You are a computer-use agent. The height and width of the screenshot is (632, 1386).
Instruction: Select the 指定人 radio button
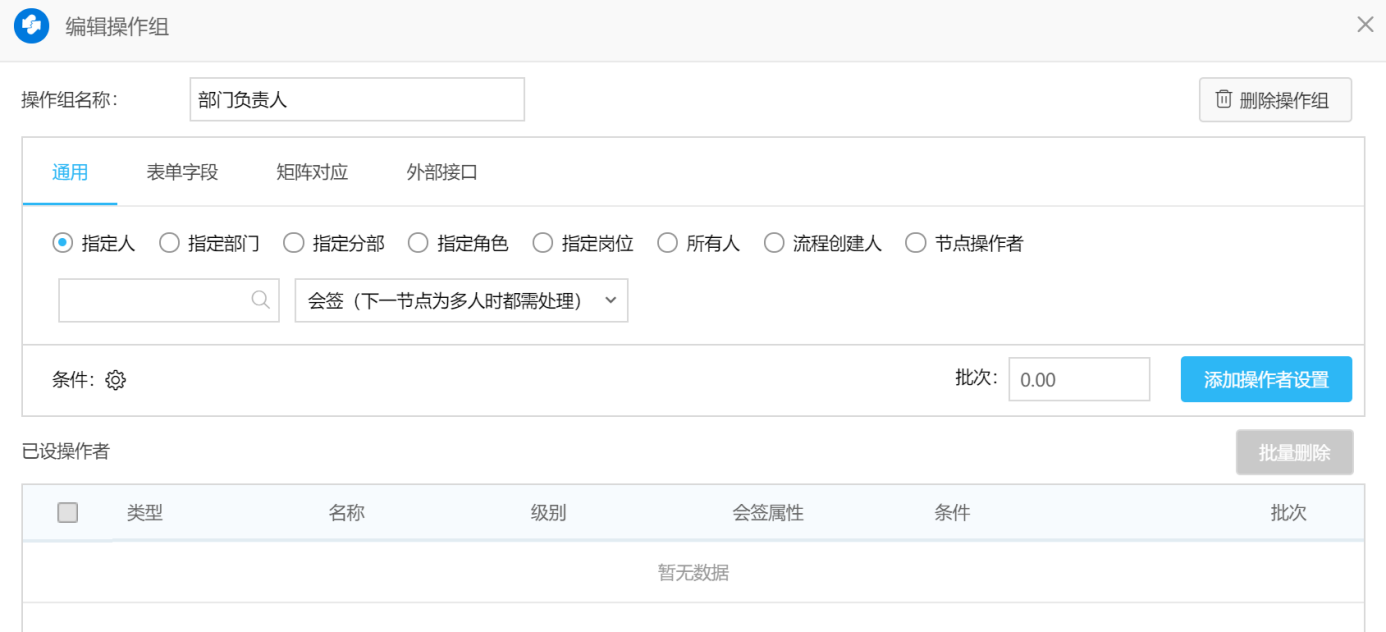point(63,243)
